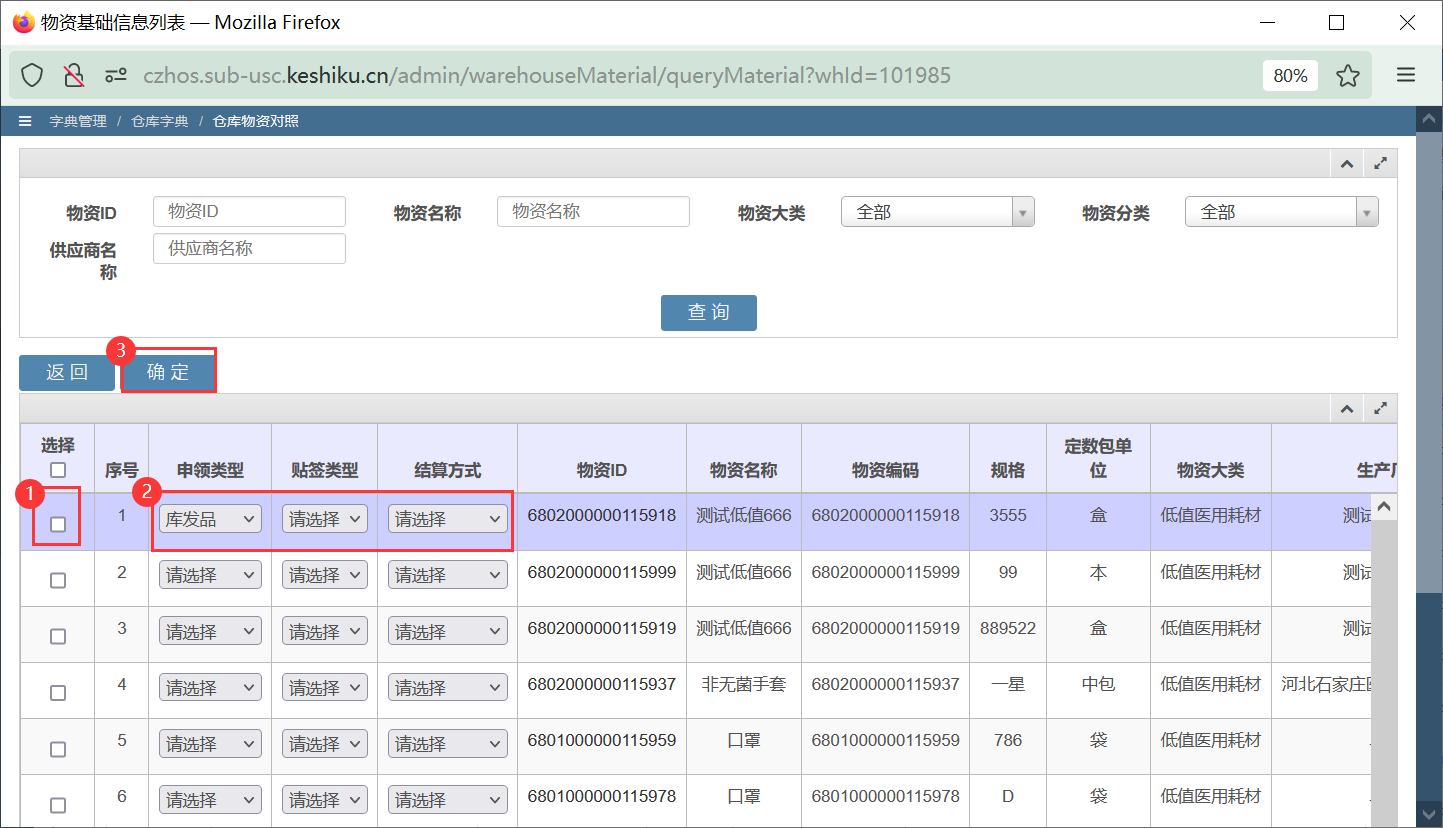Collapse the search filter panel
This screenshot has height=828, width=1443.
tap(1347, 163)
